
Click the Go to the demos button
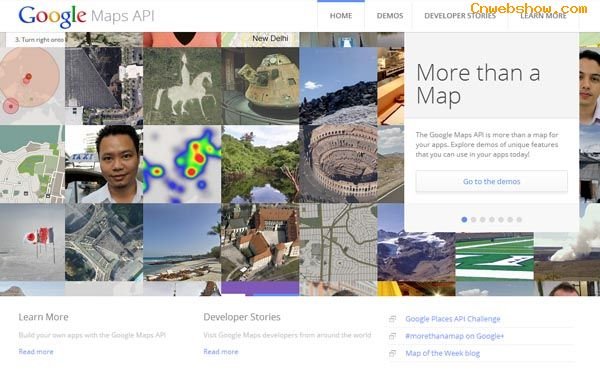point(492,181)
